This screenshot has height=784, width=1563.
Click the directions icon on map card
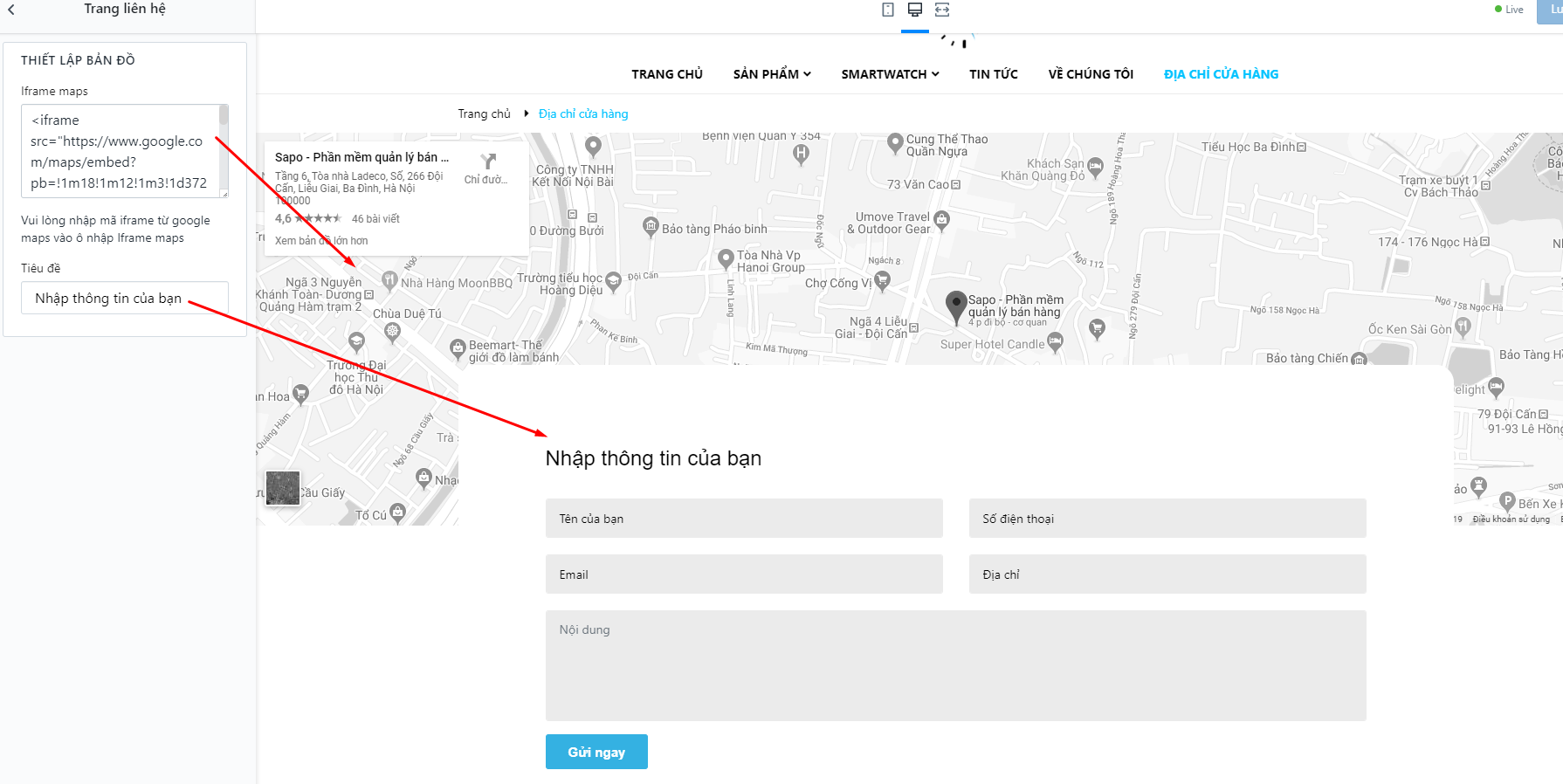coord(489,162)
